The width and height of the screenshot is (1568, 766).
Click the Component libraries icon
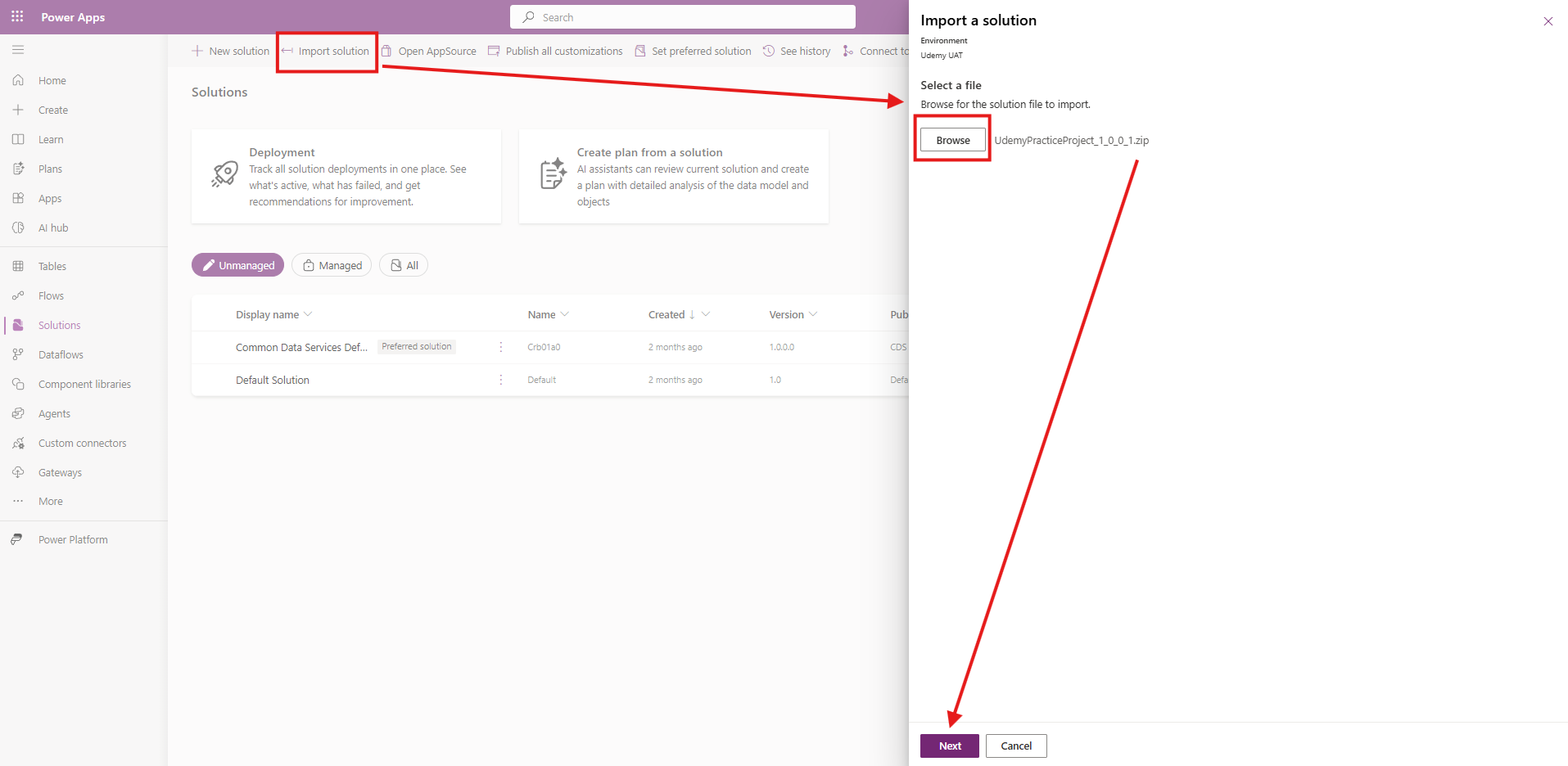point(18,384)
